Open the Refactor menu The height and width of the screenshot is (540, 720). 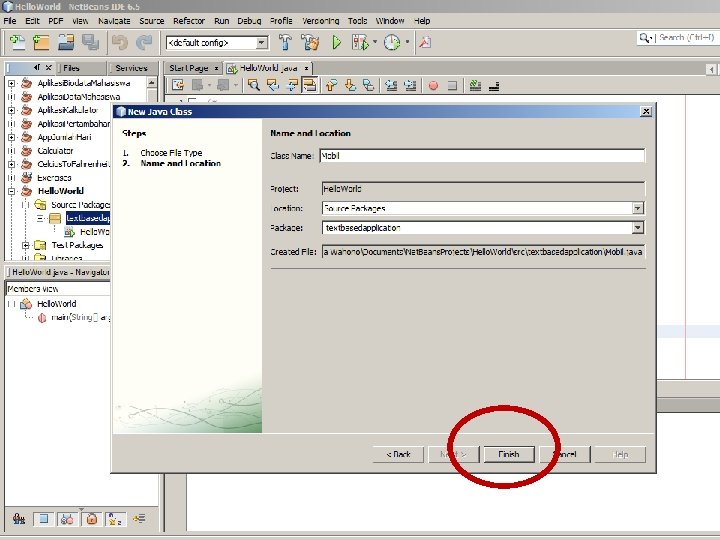coord(189,21)
